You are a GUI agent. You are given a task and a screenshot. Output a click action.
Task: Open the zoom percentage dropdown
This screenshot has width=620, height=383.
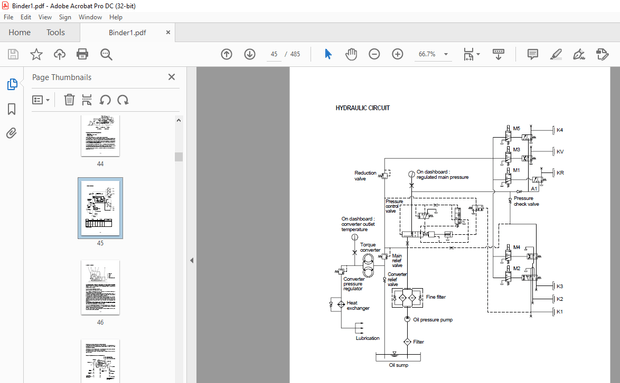click(x=446, y=54)
